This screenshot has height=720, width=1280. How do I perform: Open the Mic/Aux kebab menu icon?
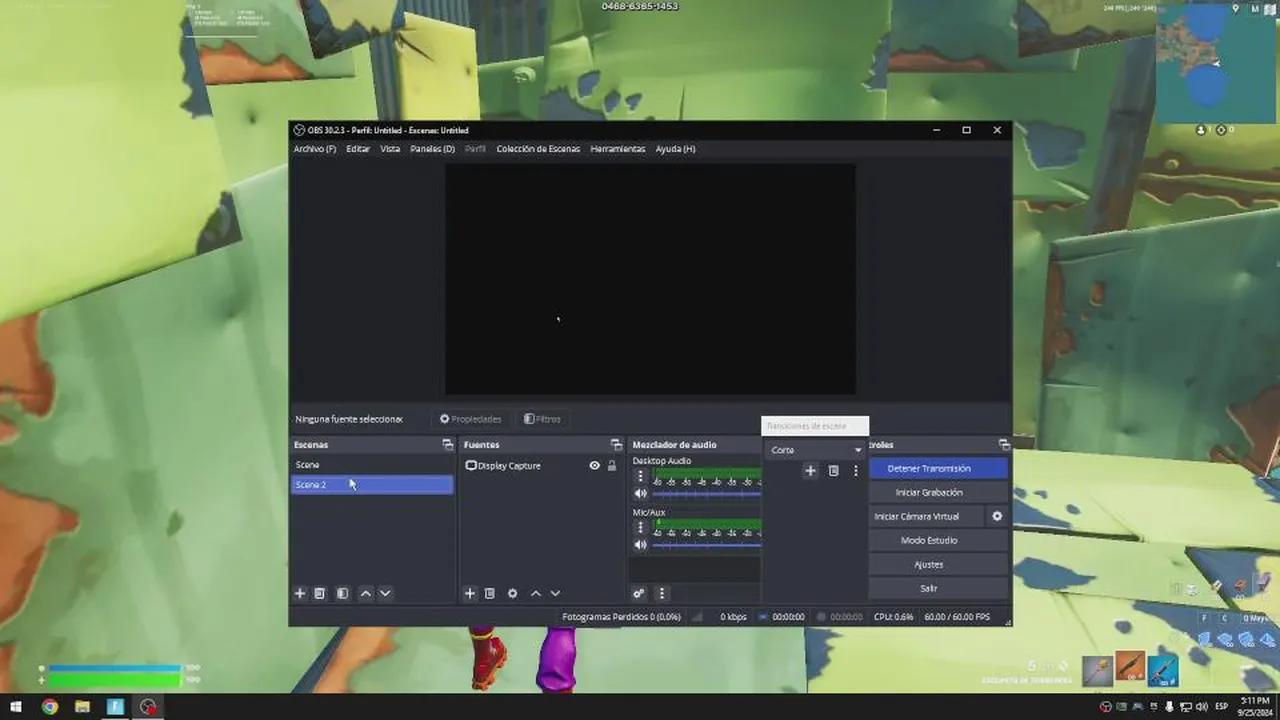(x=640, y=526)
